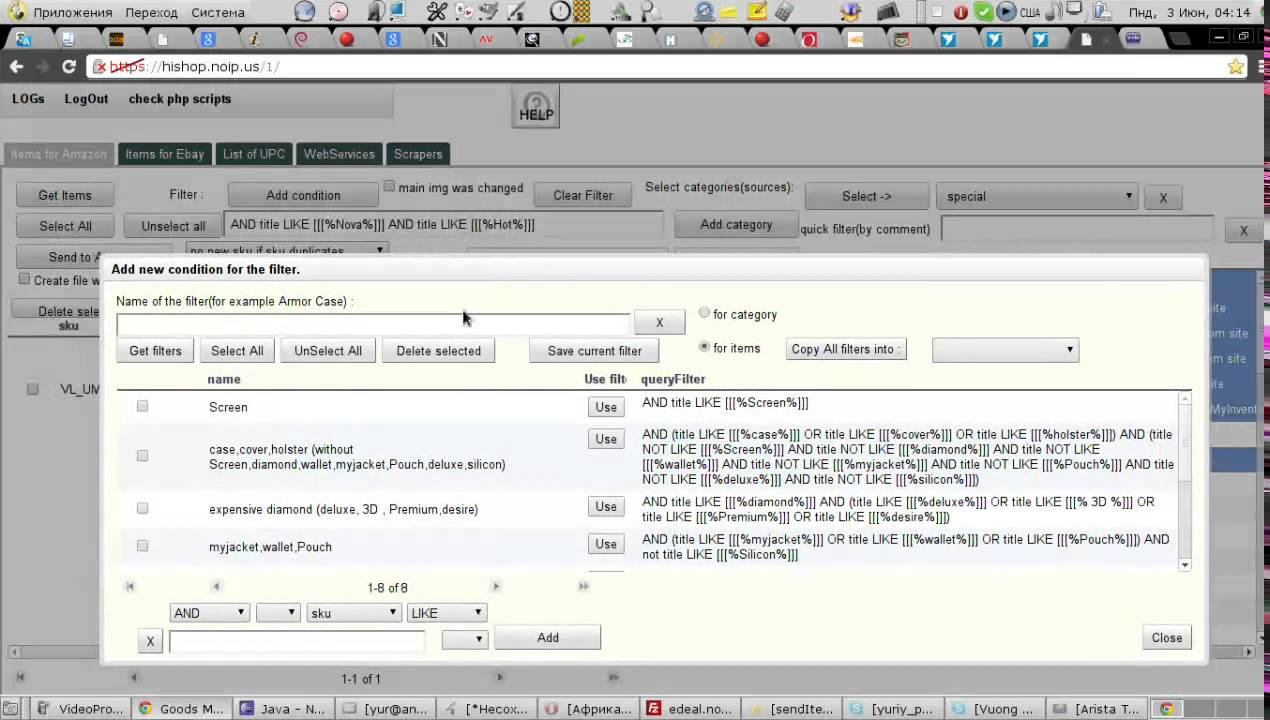Click Save current filter button
Viewport: 1270px width, 720px height.
coord(595,351)
